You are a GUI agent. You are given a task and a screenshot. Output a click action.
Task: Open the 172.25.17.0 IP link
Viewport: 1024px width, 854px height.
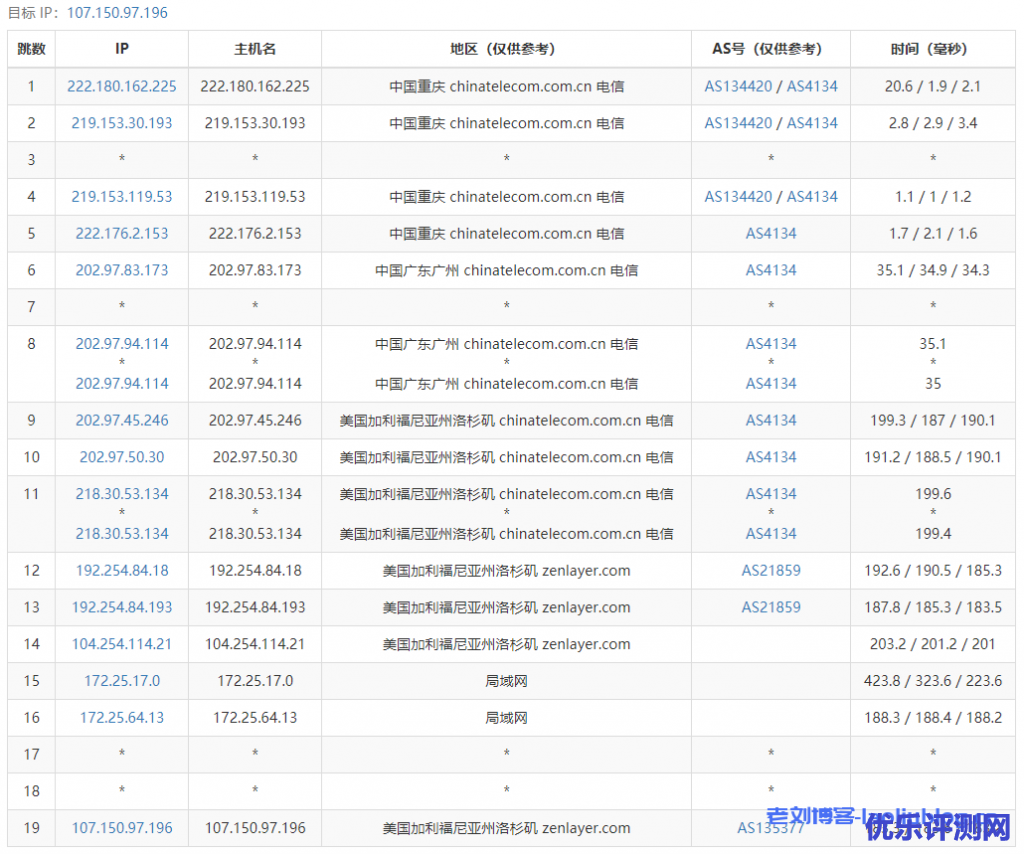(x=122, y=681)
